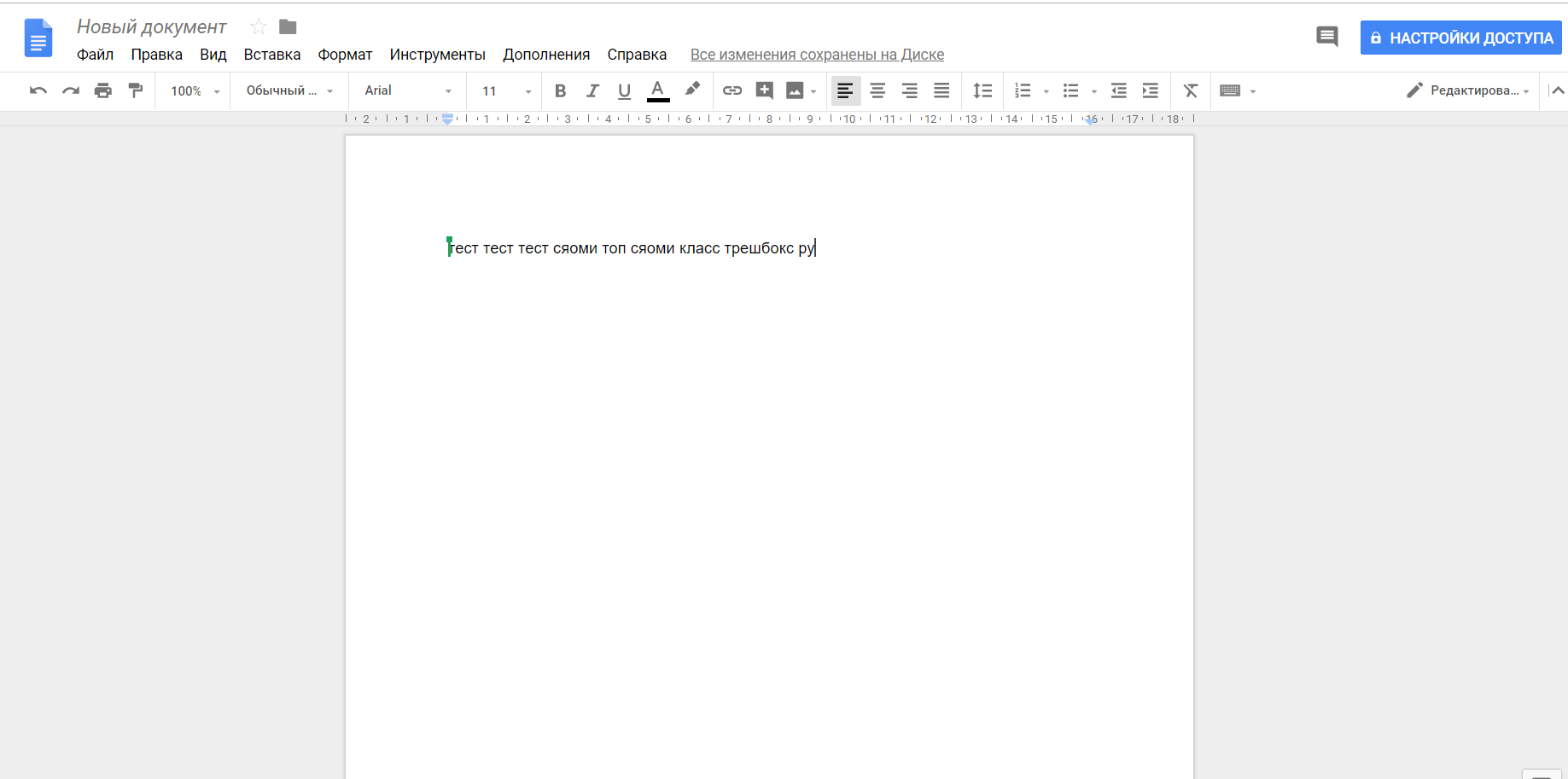Click the Новый документ title field
This screenshot has width=1568, height=779.
(151, 26)
